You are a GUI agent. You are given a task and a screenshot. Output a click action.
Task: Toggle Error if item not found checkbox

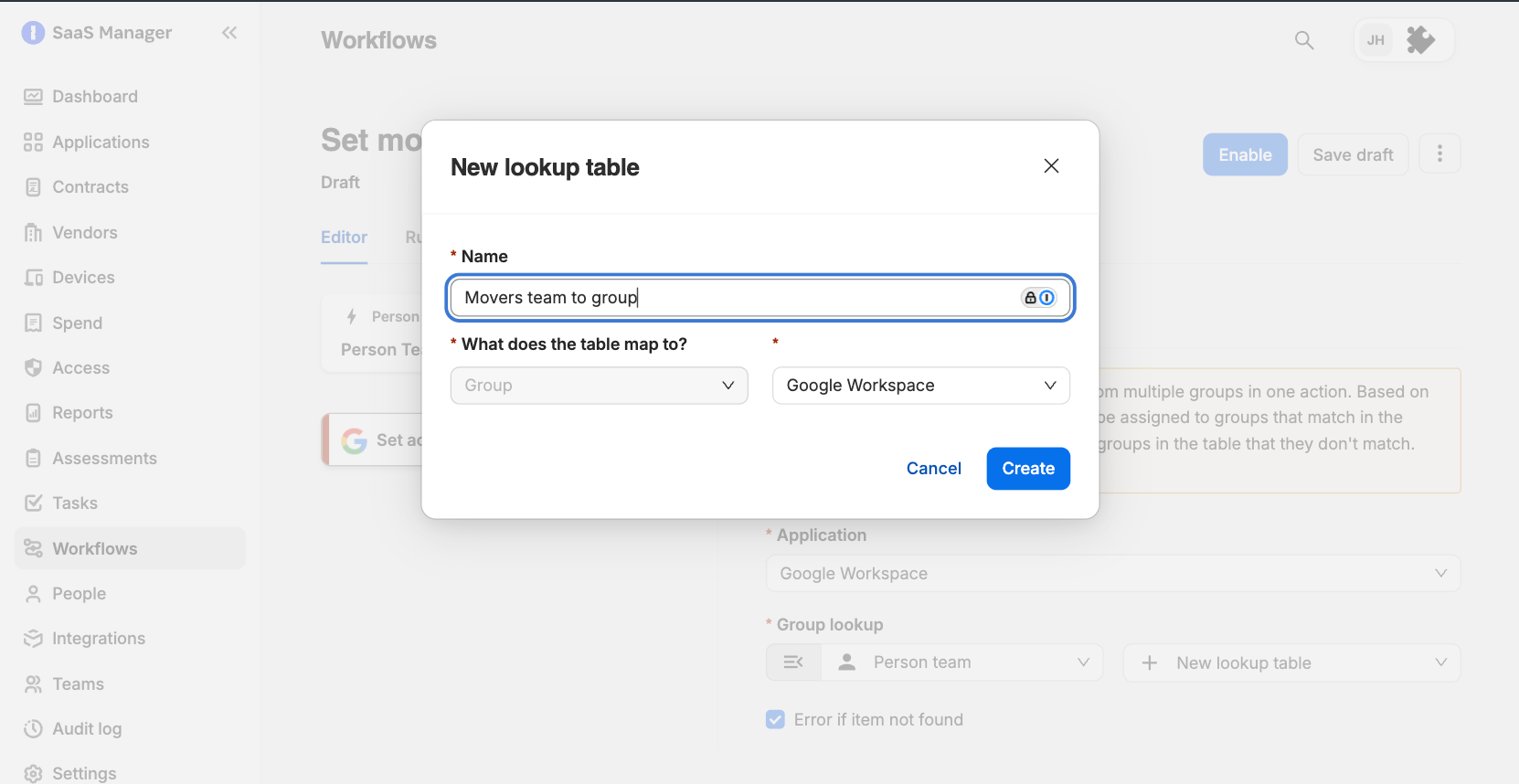tap(775, 719)
